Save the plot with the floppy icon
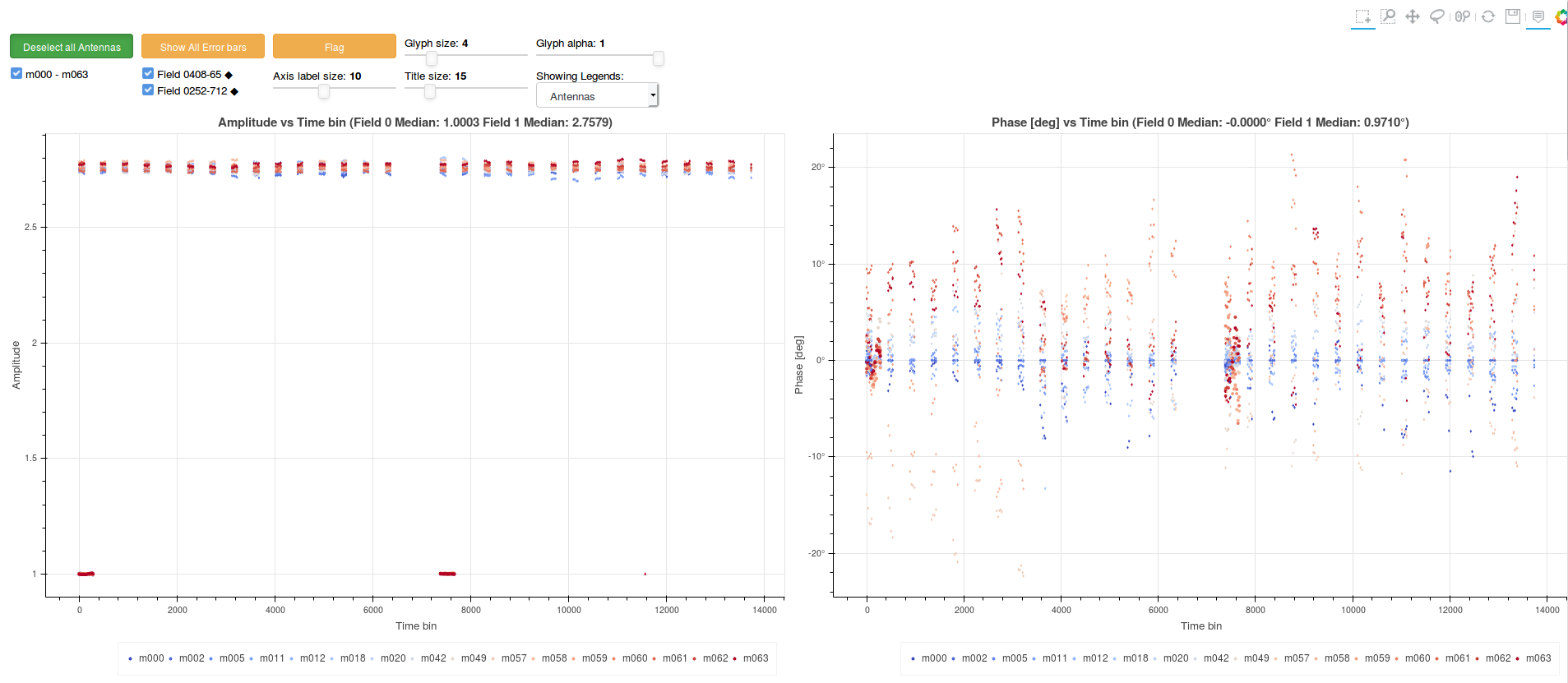The height and width of the screenshot is (683, 1568). [1513, 16]
